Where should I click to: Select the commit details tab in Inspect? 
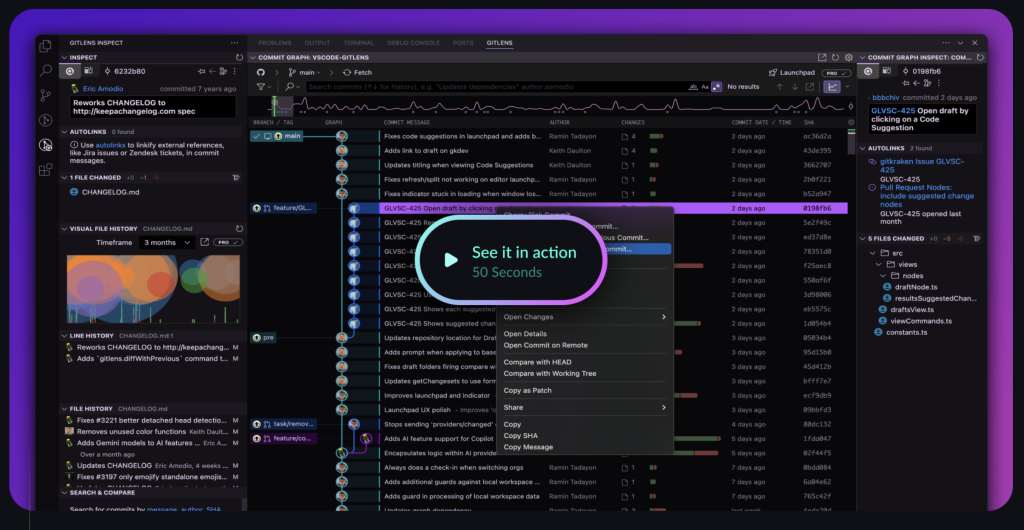(x=70, y=71)
